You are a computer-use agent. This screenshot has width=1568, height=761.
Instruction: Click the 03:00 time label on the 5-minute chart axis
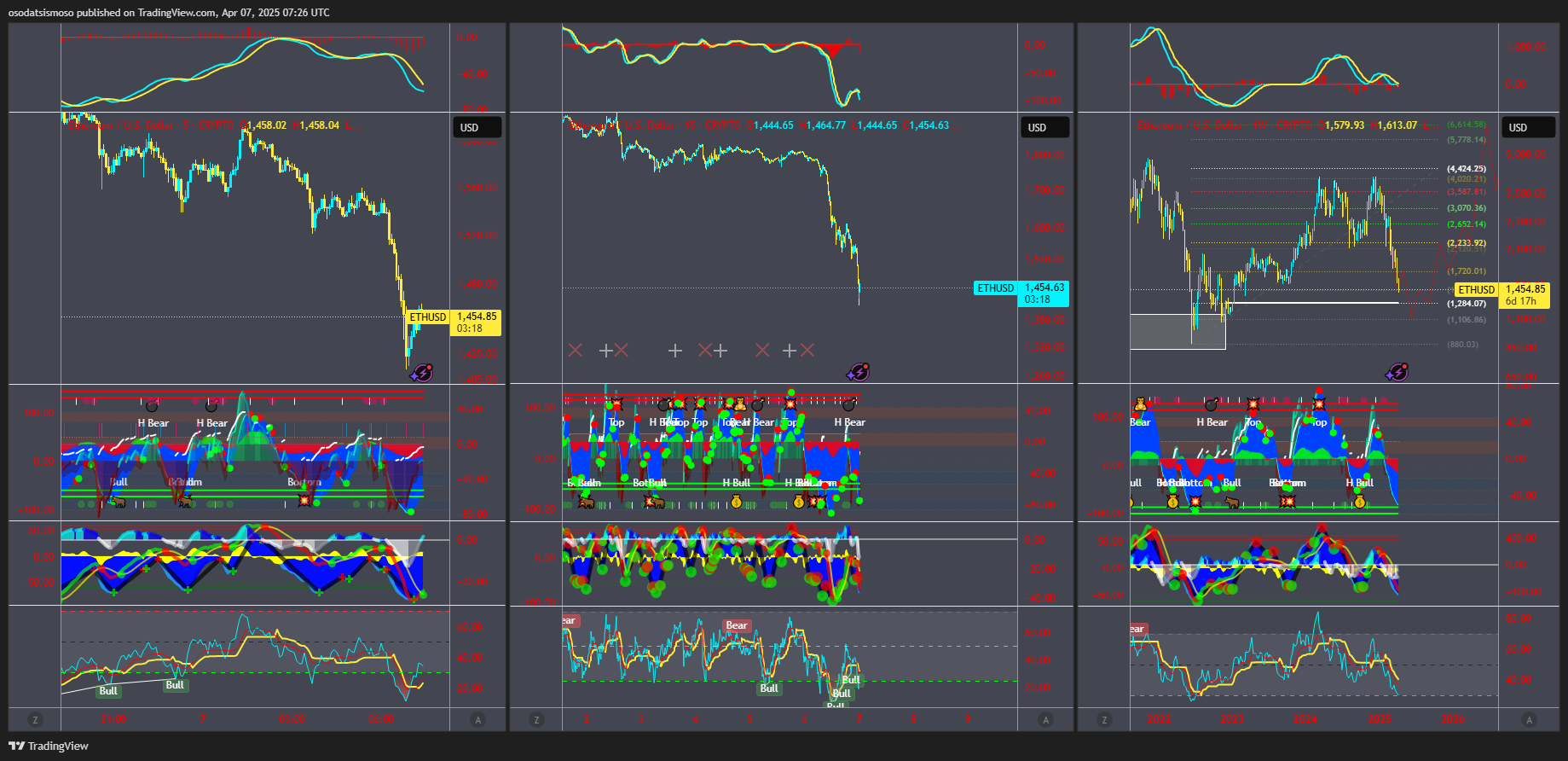(292, 719)
